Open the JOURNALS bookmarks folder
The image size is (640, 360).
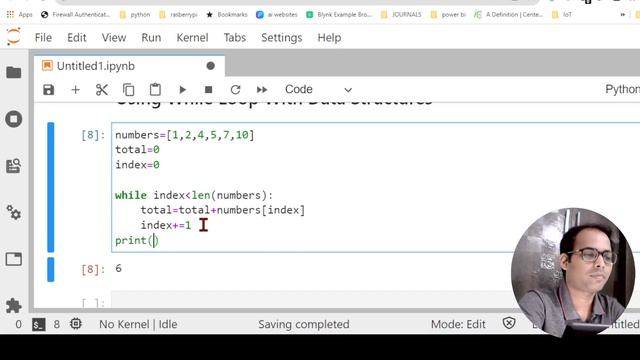(x=401, y=14)
